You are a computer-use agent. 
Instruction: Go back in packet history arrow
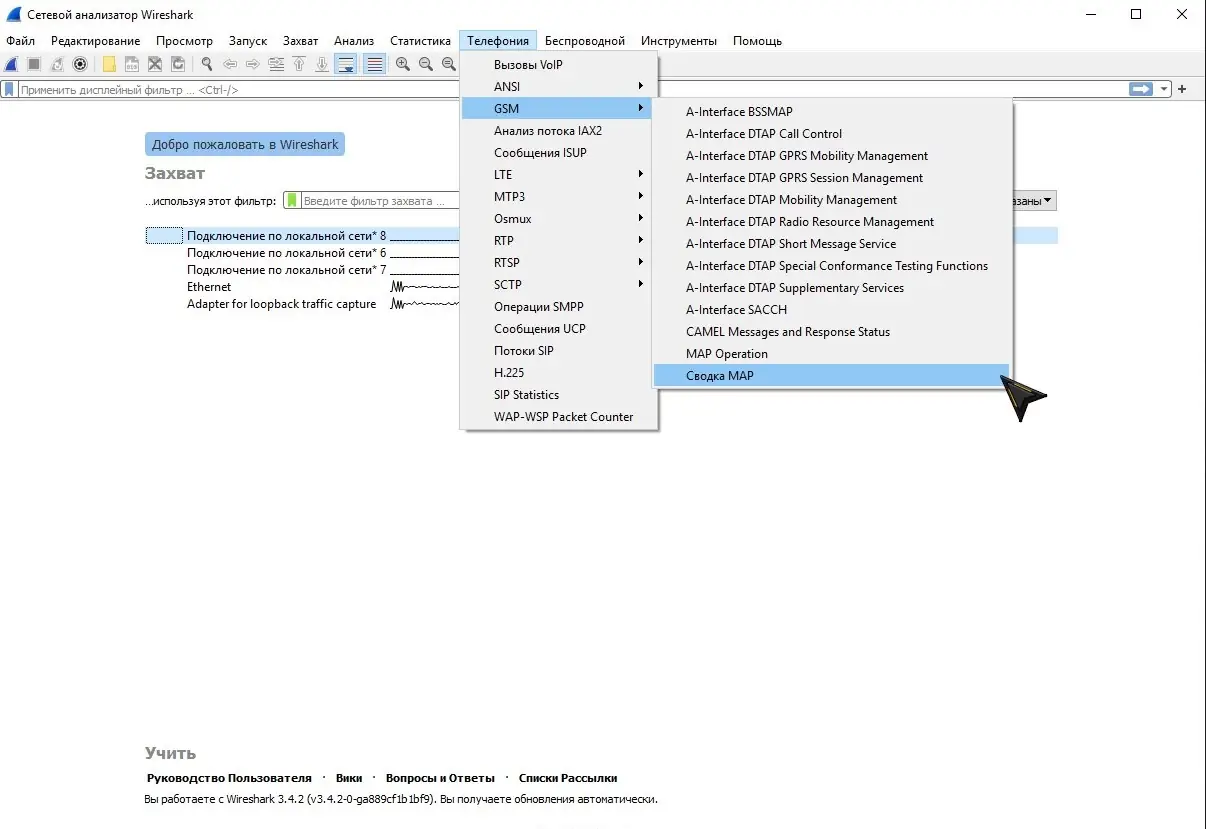click(x=230, y=64)
